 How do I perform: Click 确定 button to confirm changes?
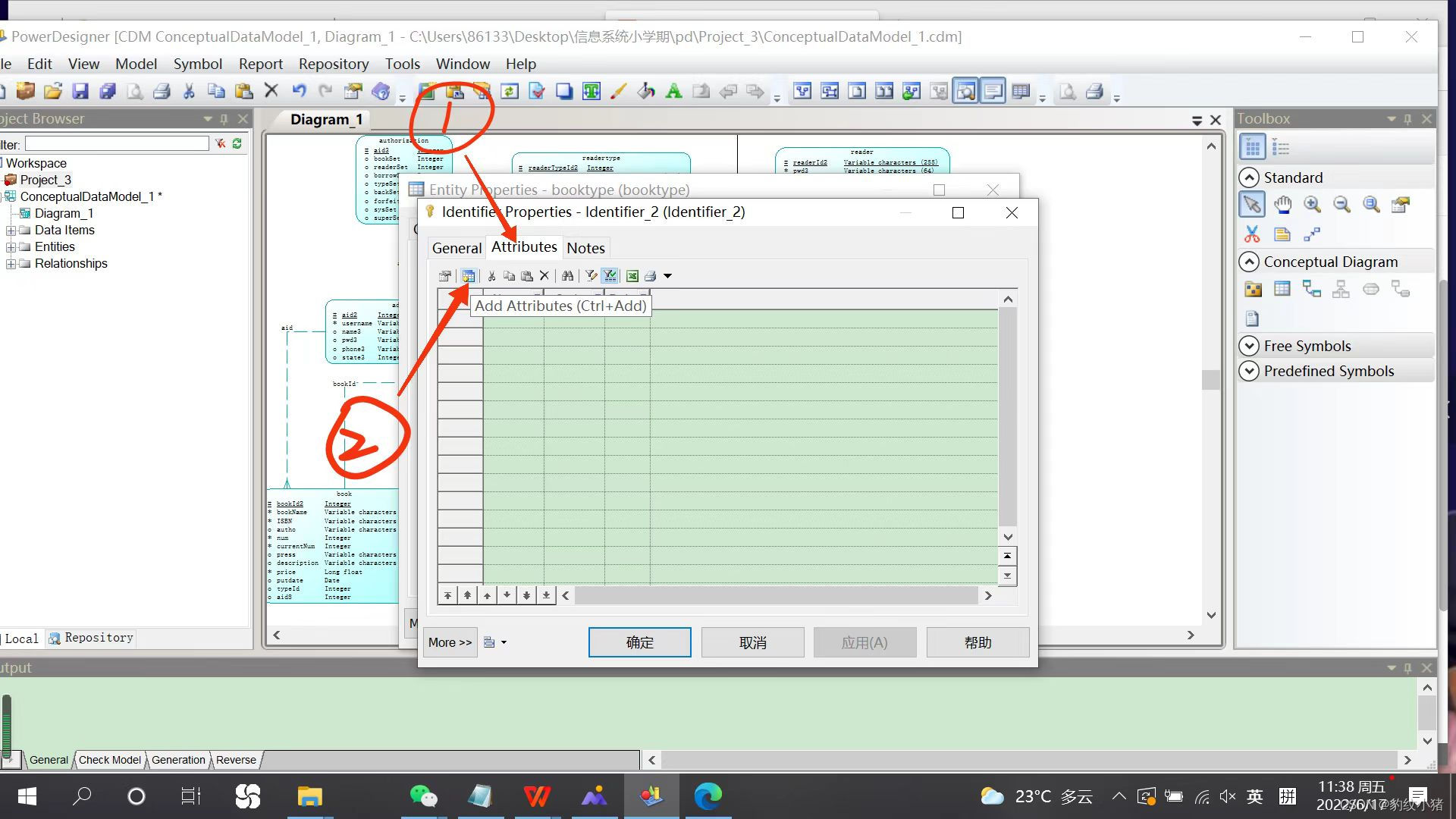pyautogui.click(x=640, y=642)
